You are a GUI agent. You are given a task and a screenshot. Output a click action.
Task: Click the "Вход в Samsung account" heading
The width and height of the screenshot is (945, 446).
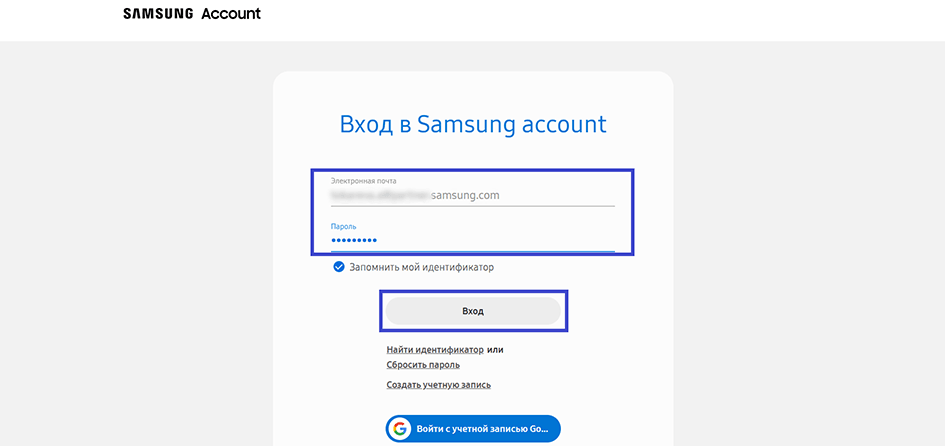point(473,125)
